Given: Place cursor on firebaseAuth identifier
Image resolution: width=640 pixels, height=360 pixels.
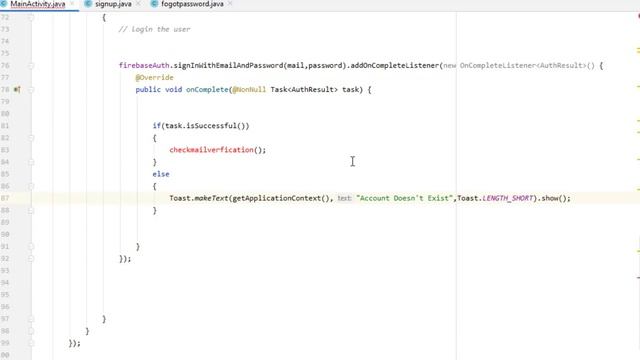Looking at the screenshot, I should (144, 65).
